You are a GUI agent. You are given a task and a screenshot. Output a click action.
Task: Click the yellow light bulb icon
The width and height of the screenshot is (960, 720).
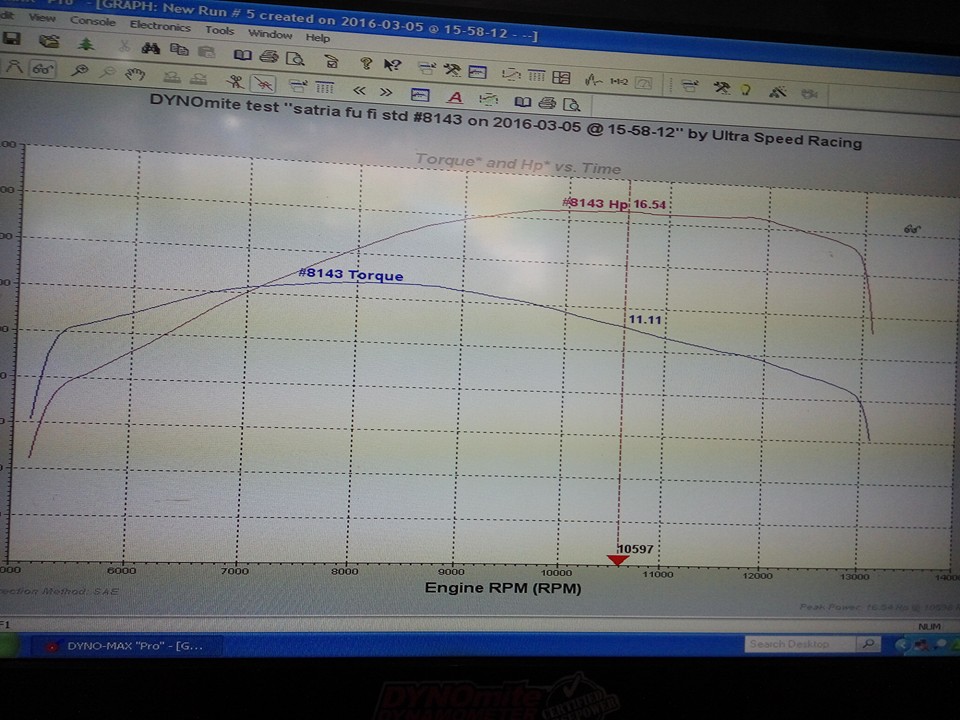tap(746, 89)
